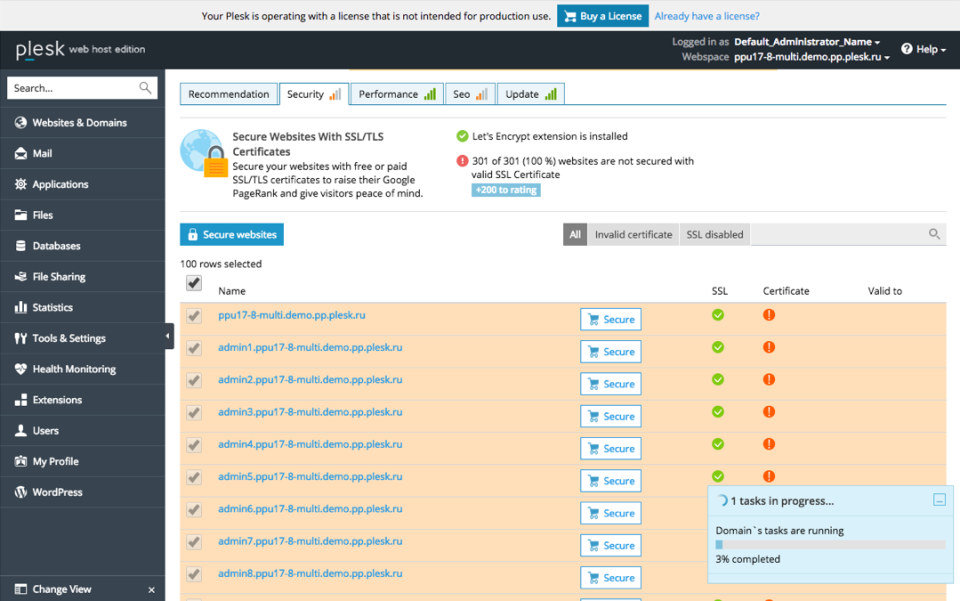Follow the 'Already have a license?' link

click(706, 16)
